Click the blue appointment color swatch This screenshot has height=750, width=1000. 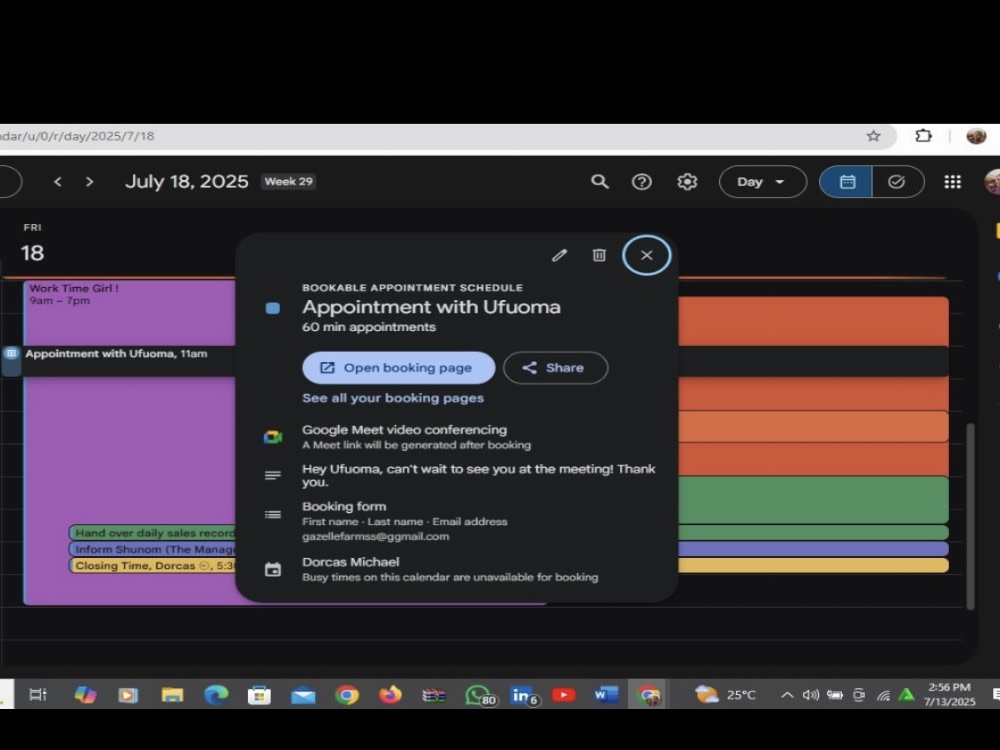click(x=272, y=308)
